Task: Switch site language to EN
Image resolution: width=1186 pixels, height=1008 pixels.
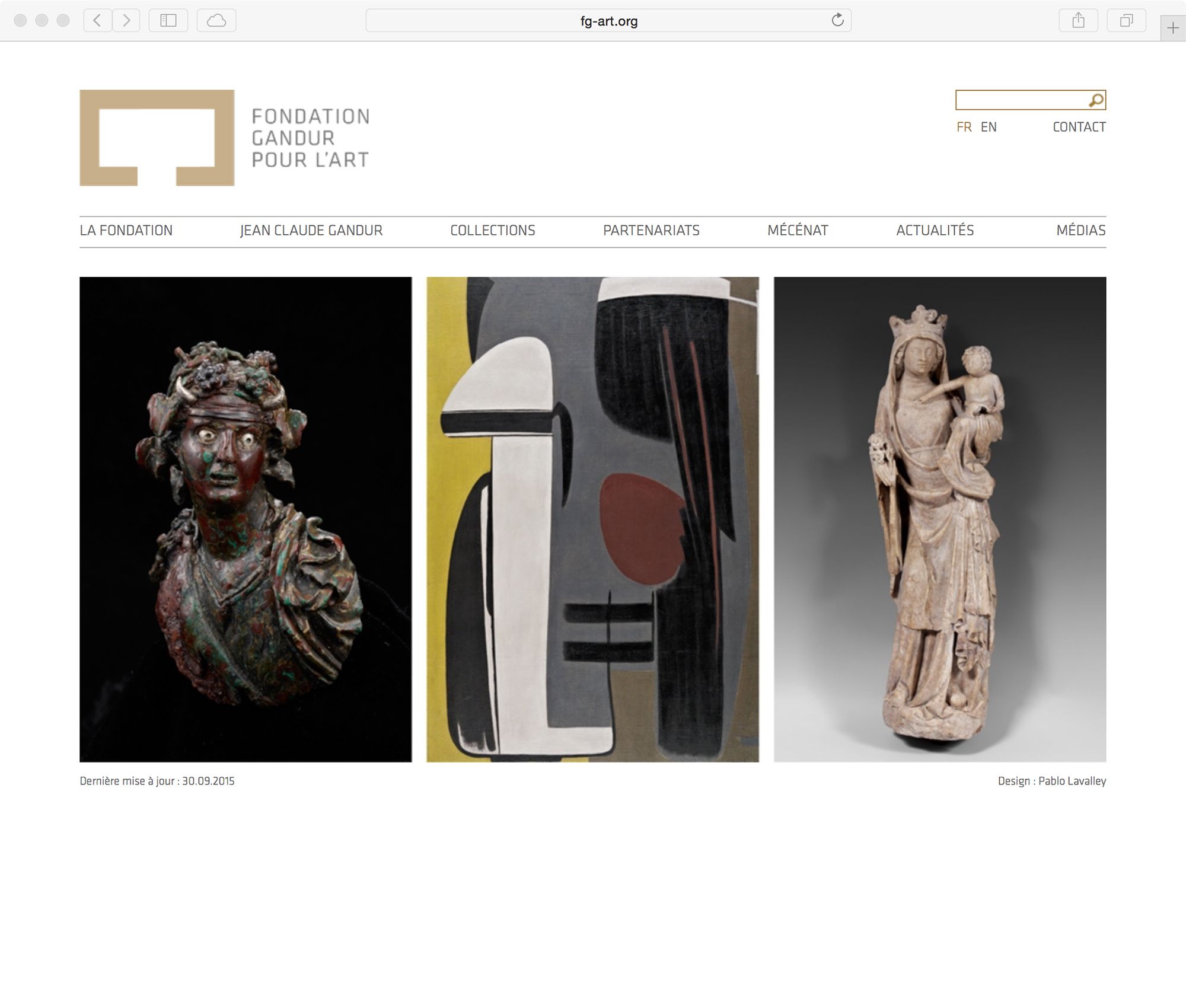Action: [x=989, y=127]
